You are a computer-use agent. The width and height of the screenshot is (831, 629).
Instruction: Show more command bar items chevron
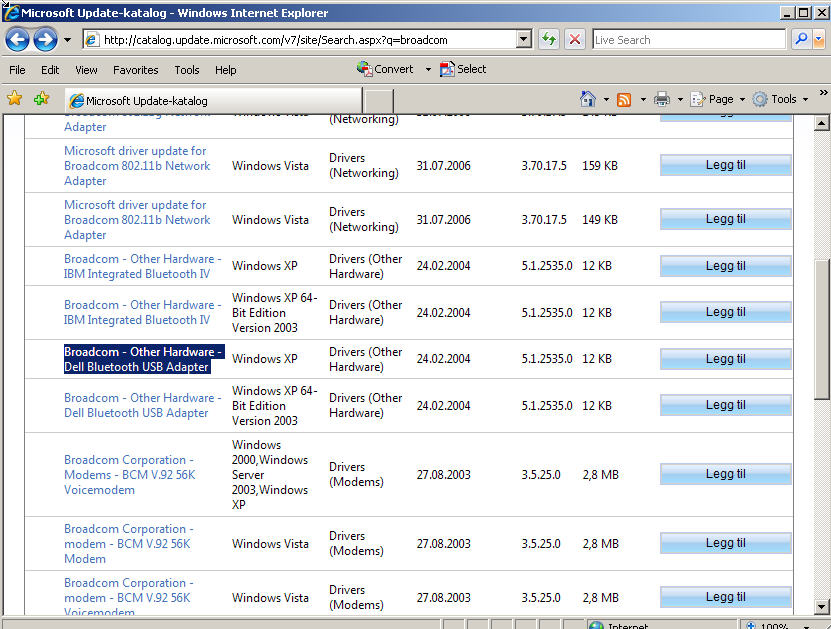pos(823,93)
